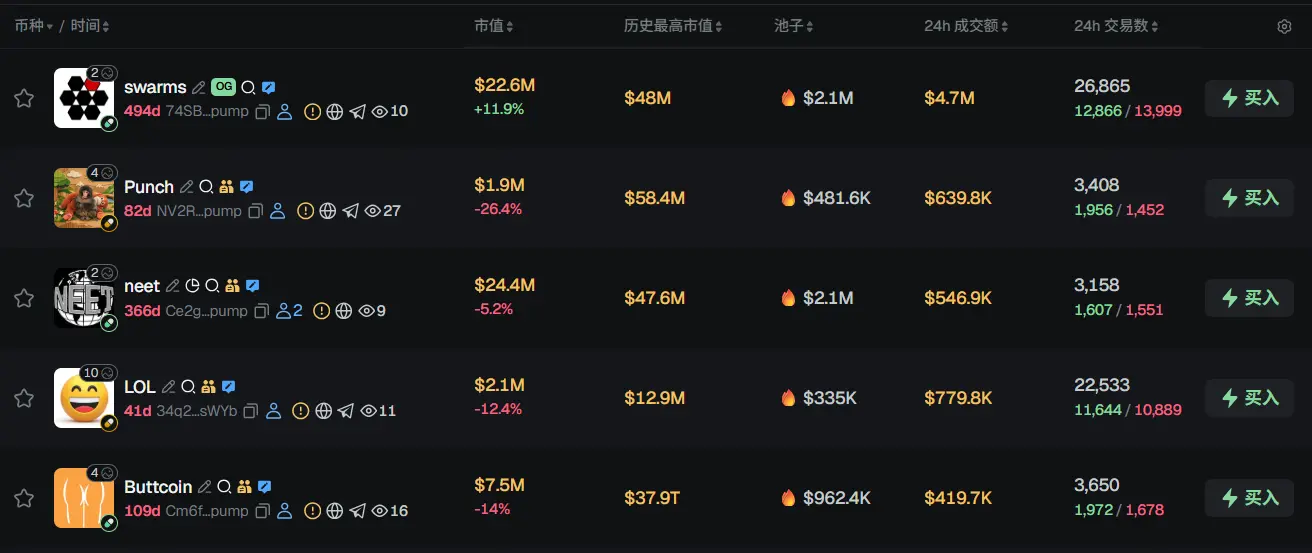Add LOL to favorites with star

pyautogui.click(x=24, y=398)
